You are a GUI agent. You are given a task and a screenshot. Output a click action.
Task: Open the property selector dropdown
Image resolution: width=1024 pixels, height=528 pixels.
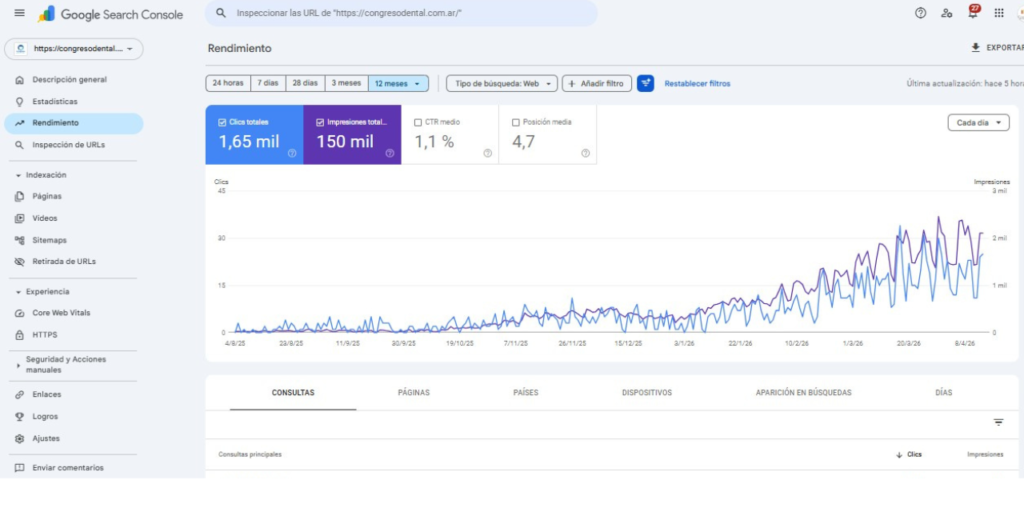click(74, 48)
